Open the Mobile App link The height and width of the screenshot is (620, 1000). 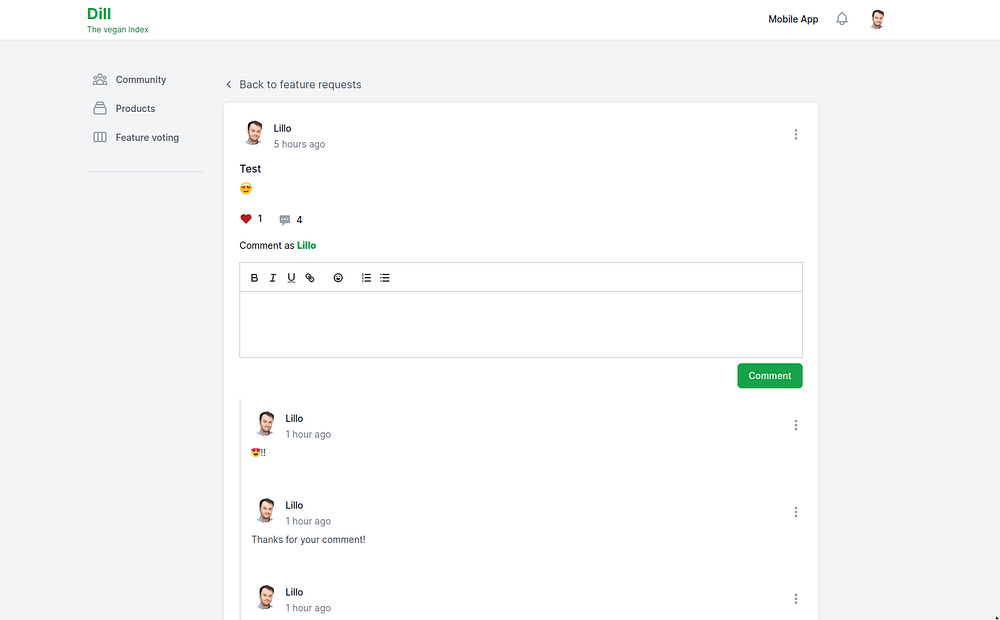point(793,19)
